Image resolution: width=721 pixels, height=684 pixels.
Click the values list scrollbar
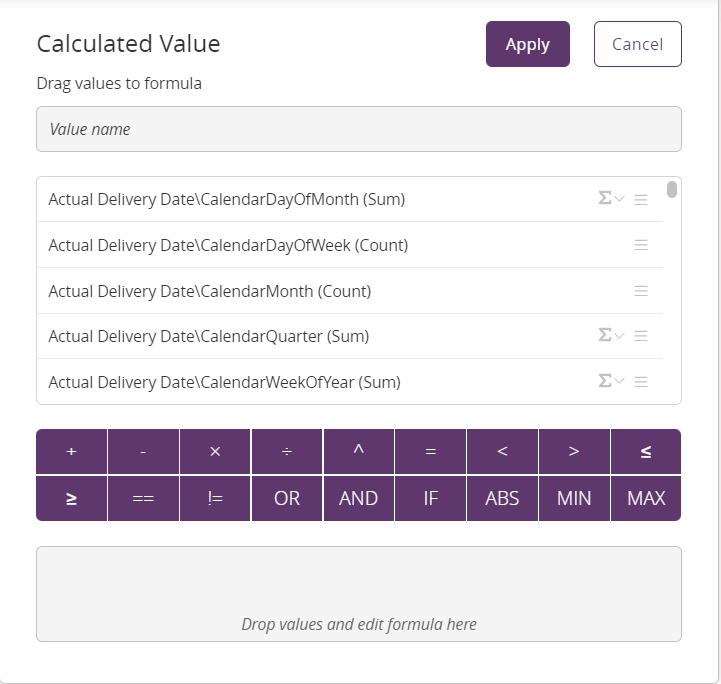coord(672,190)
